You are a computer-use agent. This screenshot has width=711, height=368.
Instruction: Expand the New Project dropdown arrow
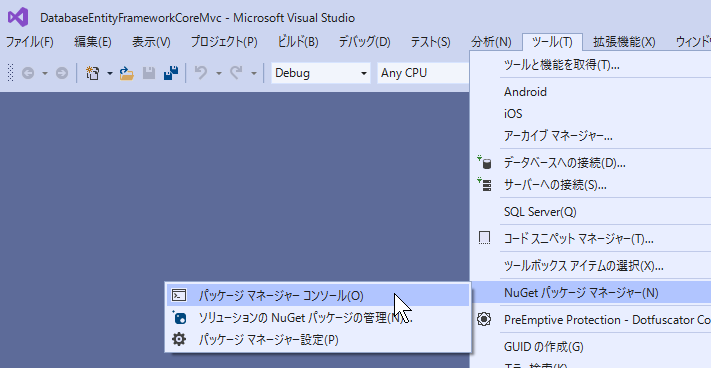click(109, 73)
